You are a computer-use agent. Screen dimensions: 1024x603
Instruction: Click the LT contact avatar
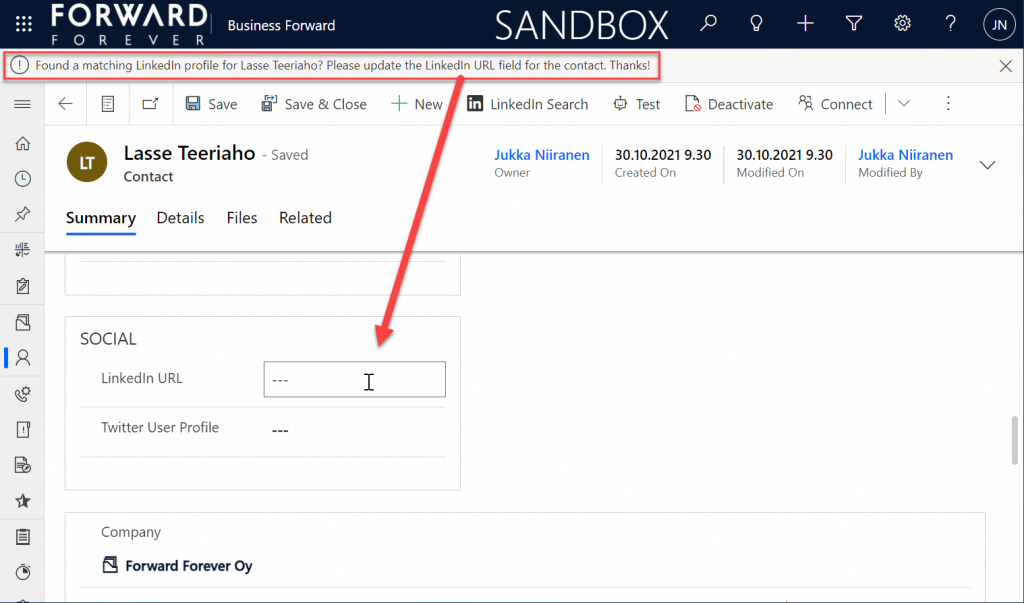click(87, 162)
